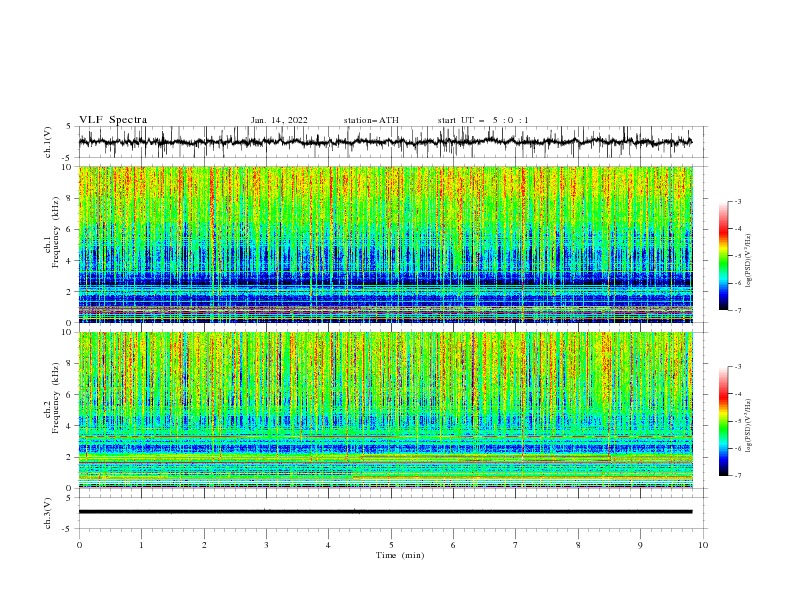This screenshot has width=792, height=612.
Task: Click the ch.2 spectrogram plot
Action: click(385, 410)
